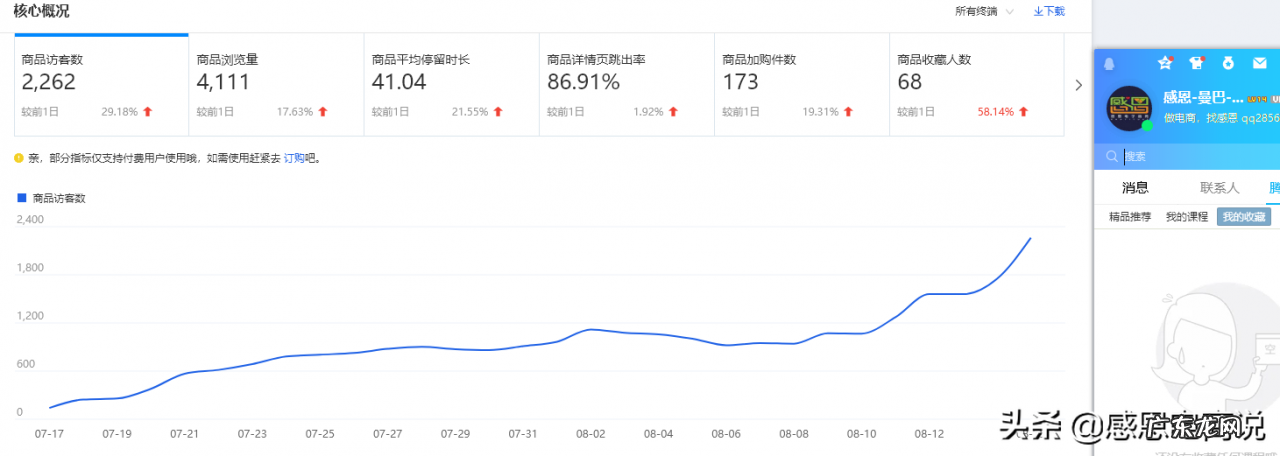This screenshot has height=456, width=1280.
Task: Click the red up arrow beside 1.92%
Action: pos(673,112)
